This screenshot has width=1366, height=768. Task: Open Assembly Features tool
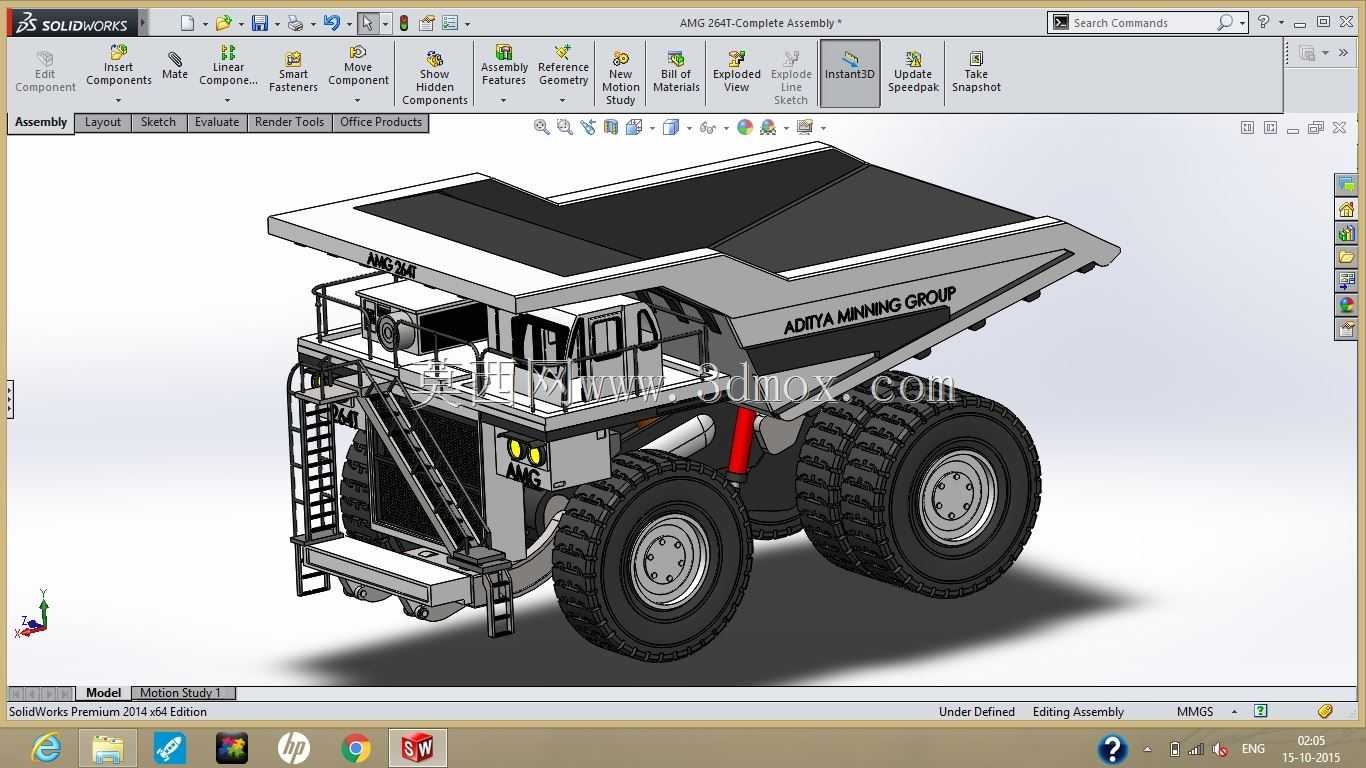(504, 66)
